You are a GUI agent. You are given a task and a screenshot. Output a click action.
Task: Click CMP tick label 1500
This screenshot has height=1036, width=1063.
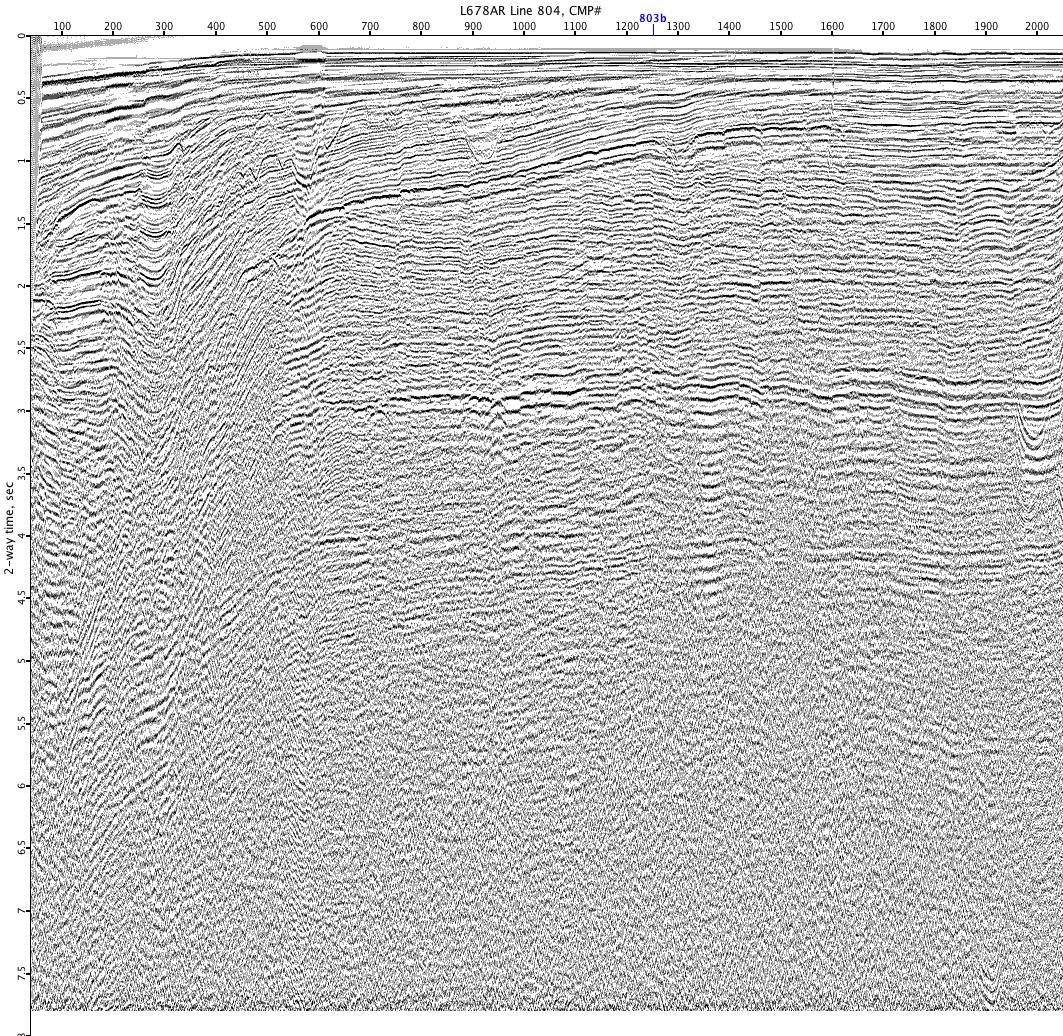point(781,27)
